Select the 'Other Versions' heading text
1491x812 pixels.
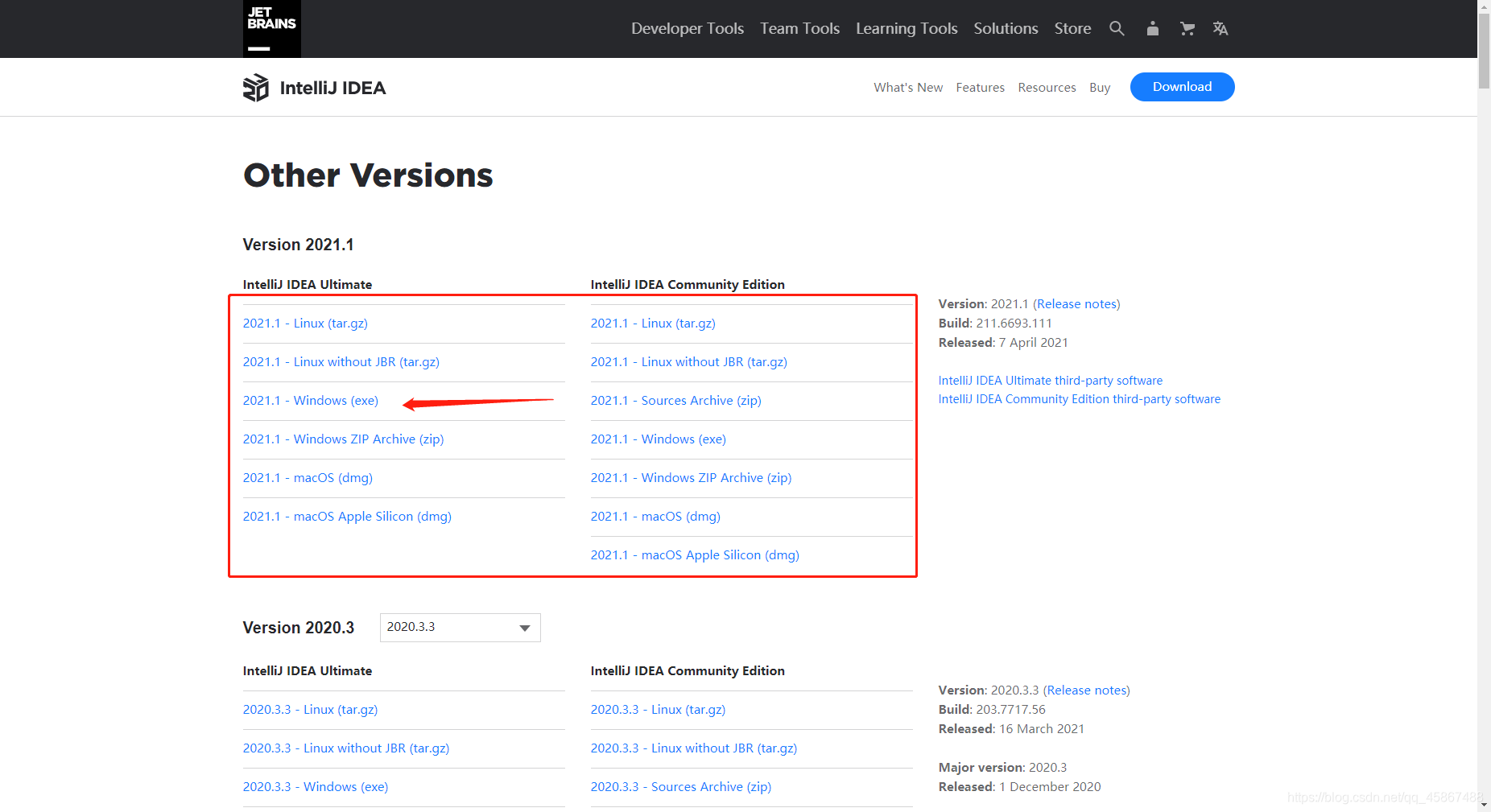(x=368, y=175)
